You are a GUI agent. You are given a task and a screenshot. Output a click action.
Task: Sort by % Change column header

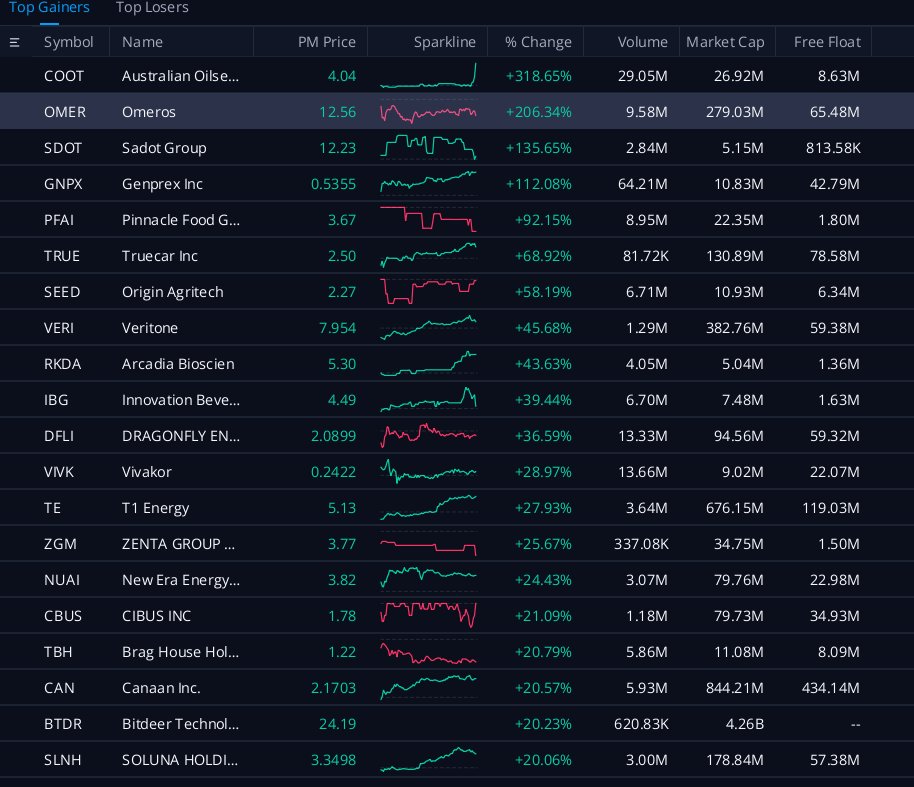(x=538, y=42)
